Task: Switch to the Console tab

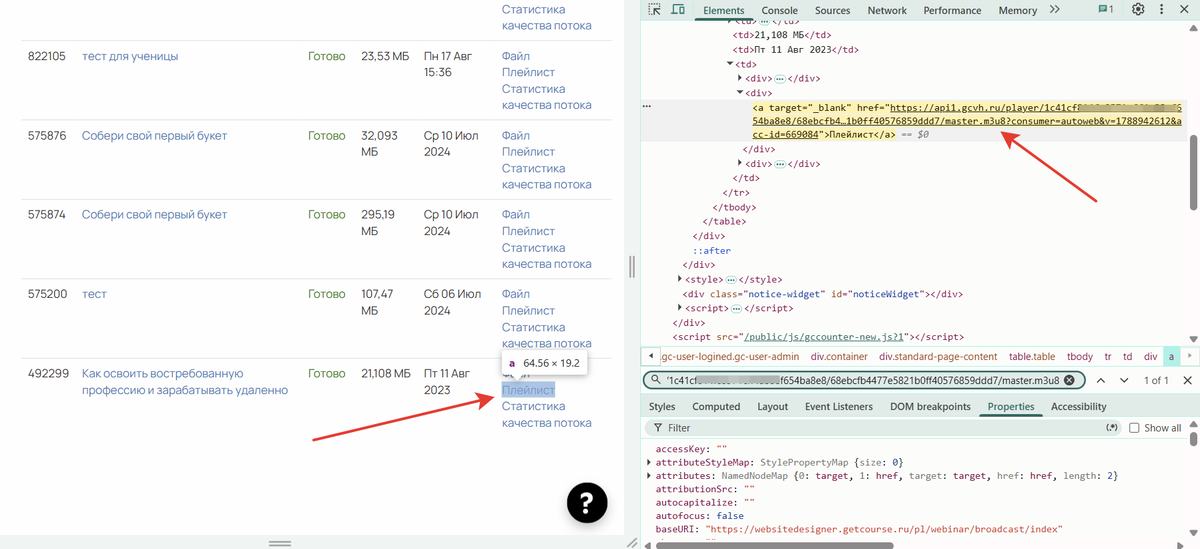Action: (x=780, y=10)
